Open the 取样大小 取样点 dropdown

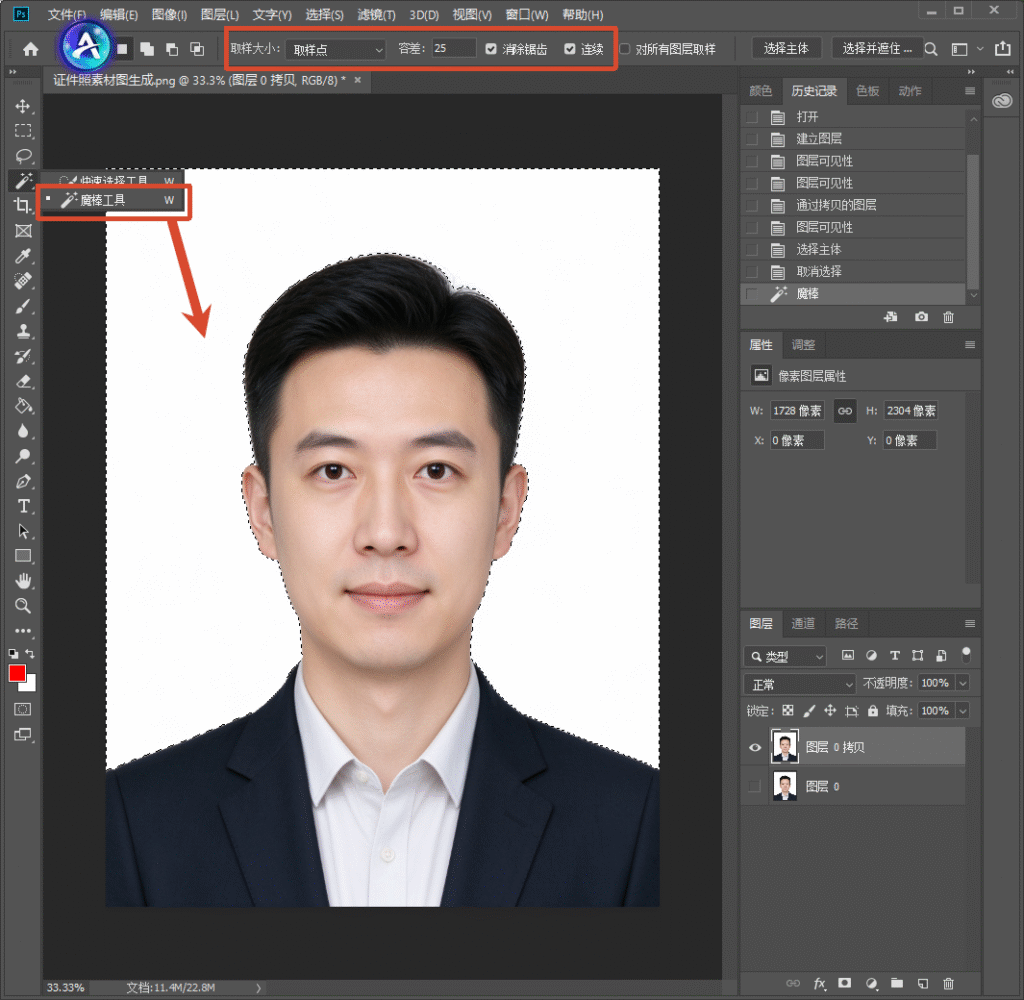tap(336, 50)
